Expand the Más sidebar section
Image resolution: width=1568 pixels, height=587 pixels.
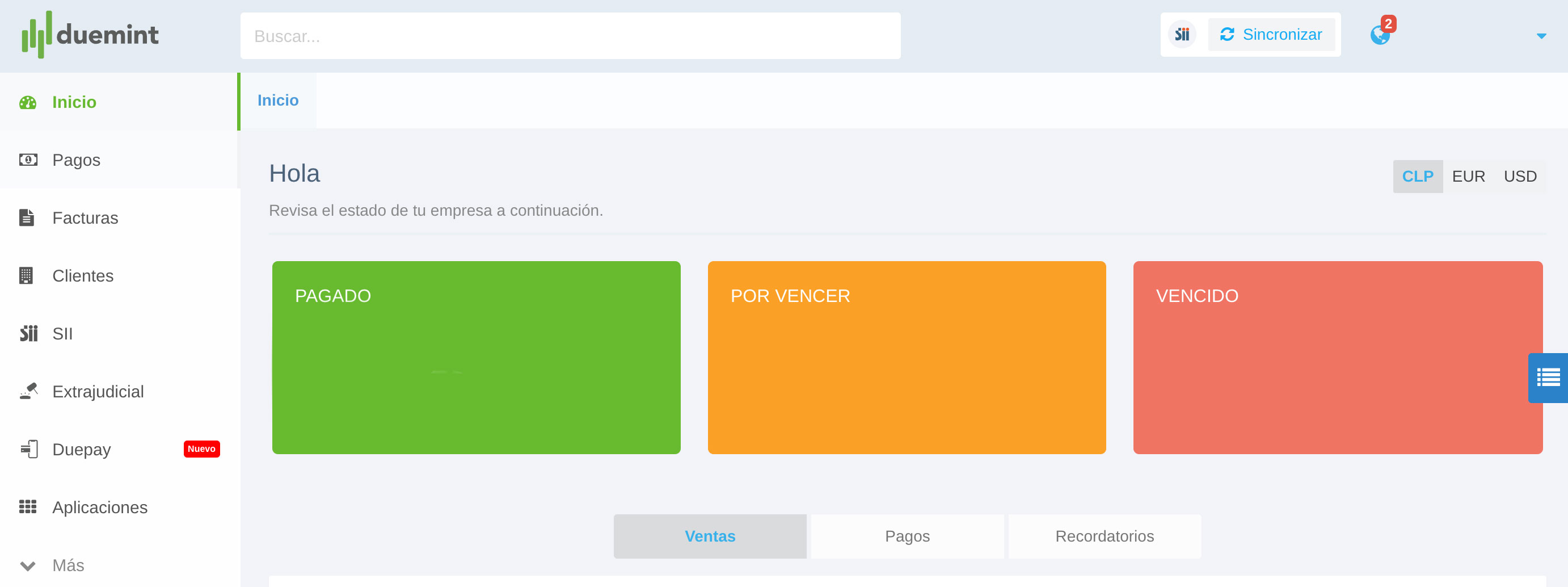coord(67,565)
